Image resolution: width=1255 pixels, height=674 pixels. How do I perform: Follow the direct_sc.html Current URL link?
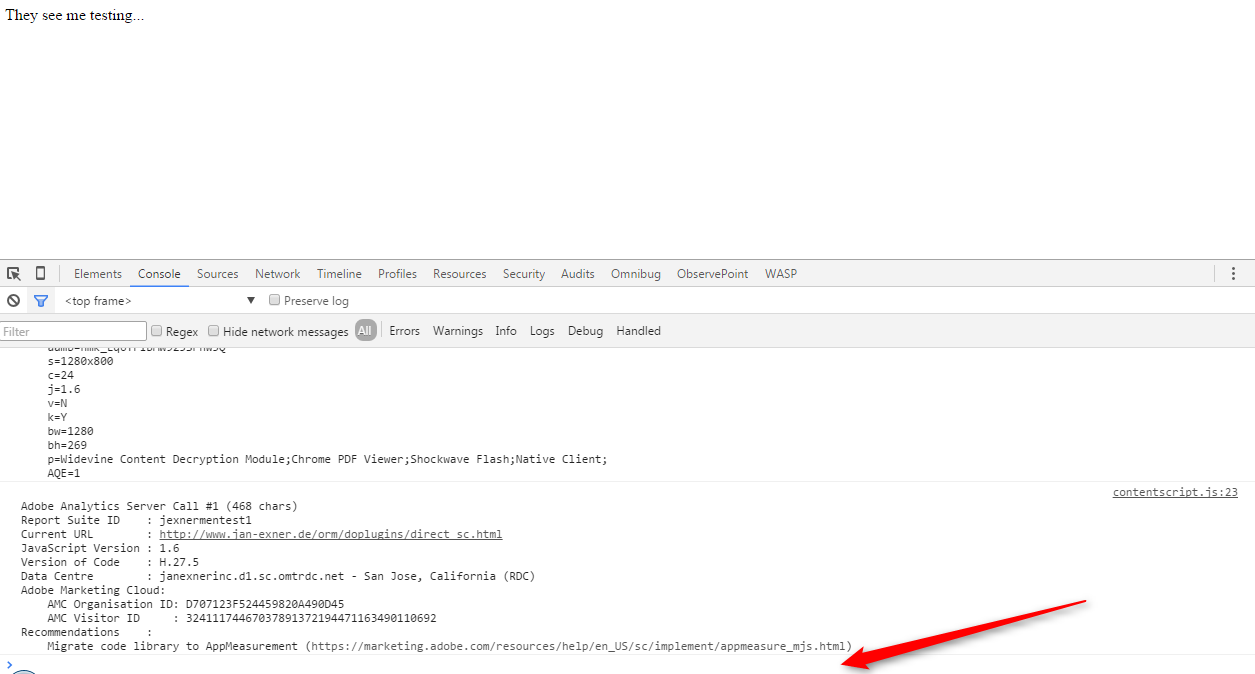tap(331, 534)
